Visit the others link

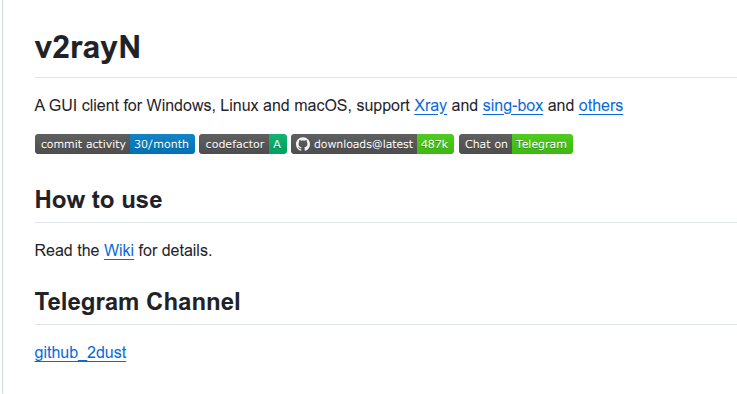(x=601, y=105)
